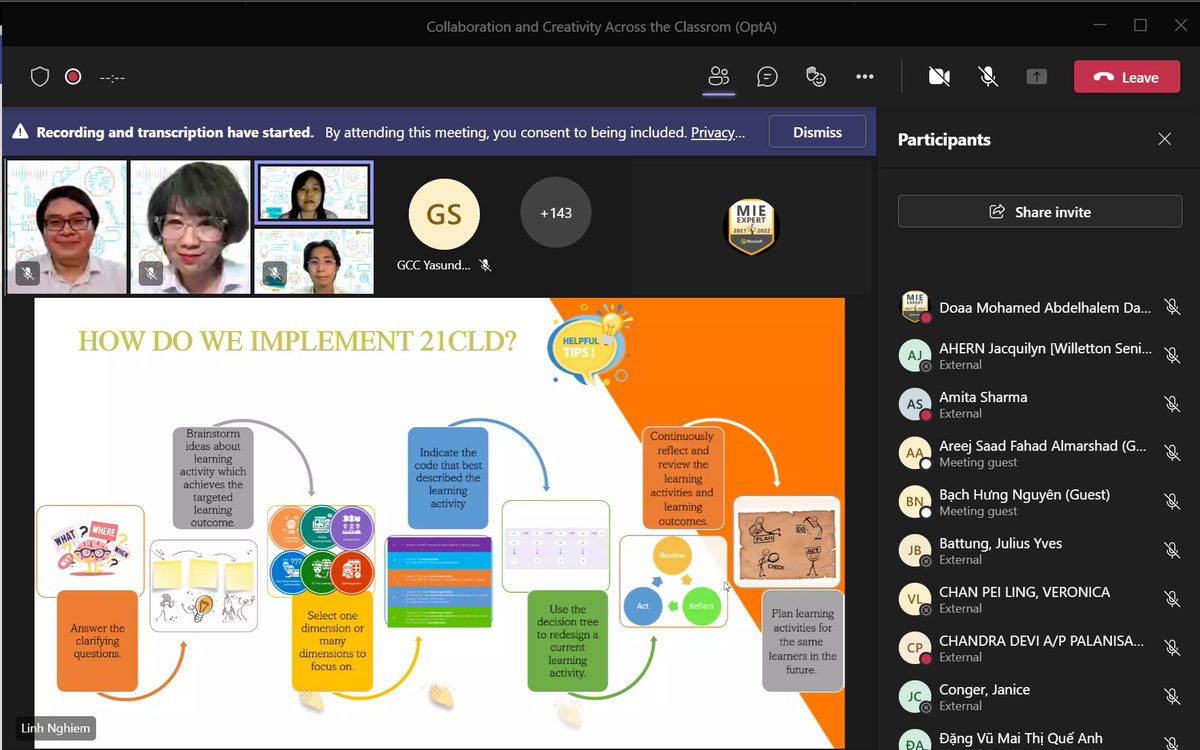Click mic icon beside Conger, Janice

coord(1172,697)
